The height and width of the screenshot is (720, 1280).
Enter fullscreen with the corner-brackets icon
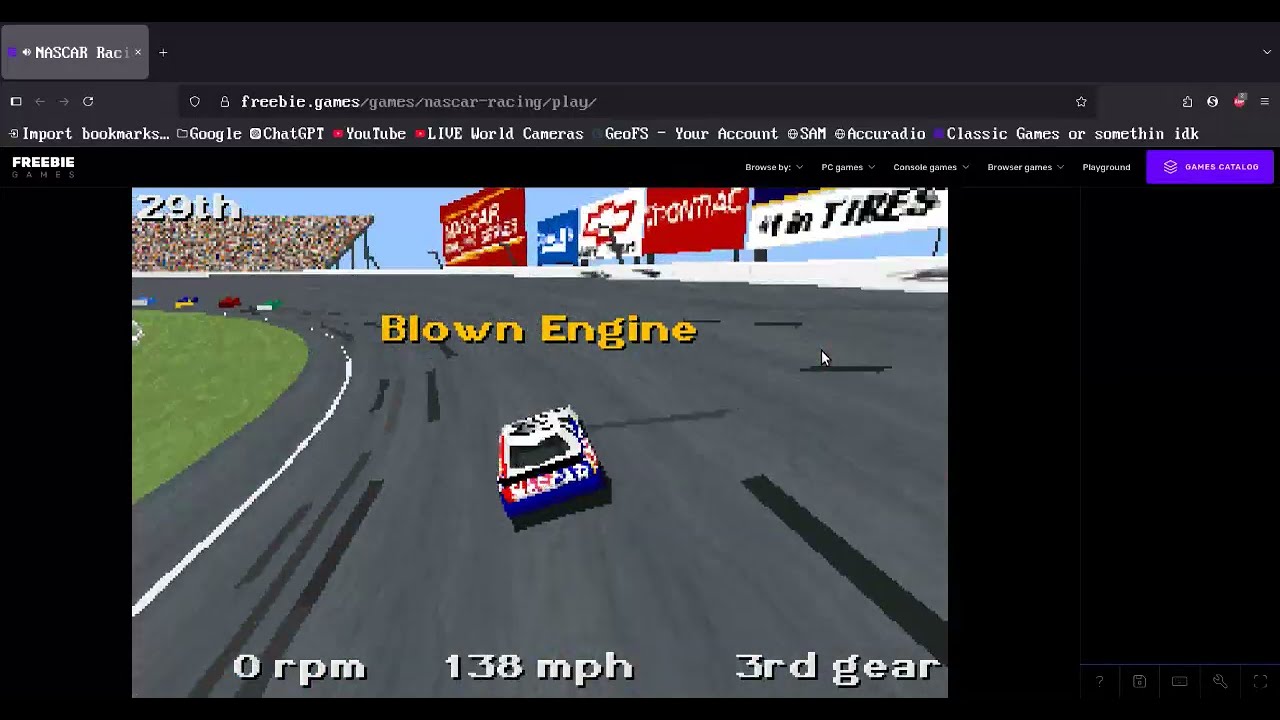point(1260,682)
